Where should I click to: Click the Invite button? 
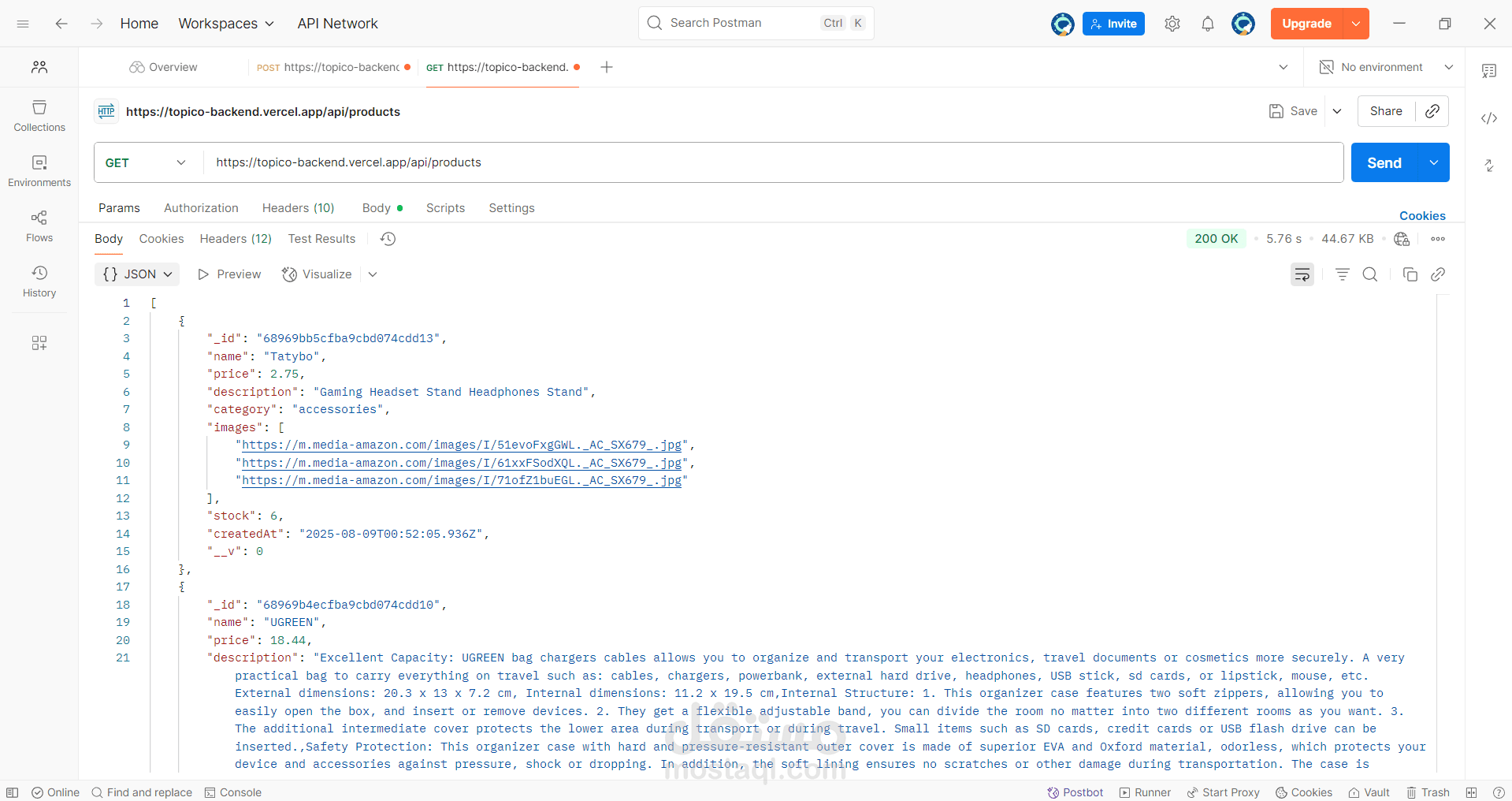point(1113,24)
